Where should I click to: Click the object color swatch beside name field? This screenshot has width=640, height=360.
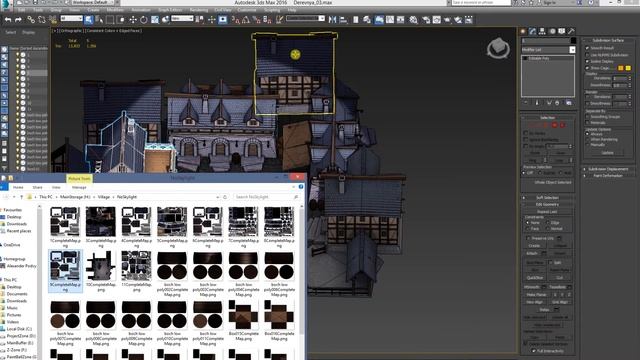pyautogui.click(x=573, y=40)
